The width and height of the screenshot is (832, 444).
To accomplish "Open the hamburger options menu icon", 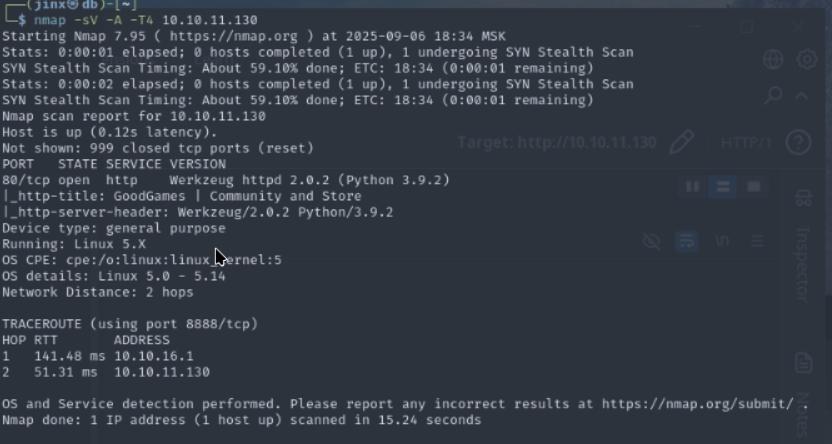I will [x=757, y=241].
